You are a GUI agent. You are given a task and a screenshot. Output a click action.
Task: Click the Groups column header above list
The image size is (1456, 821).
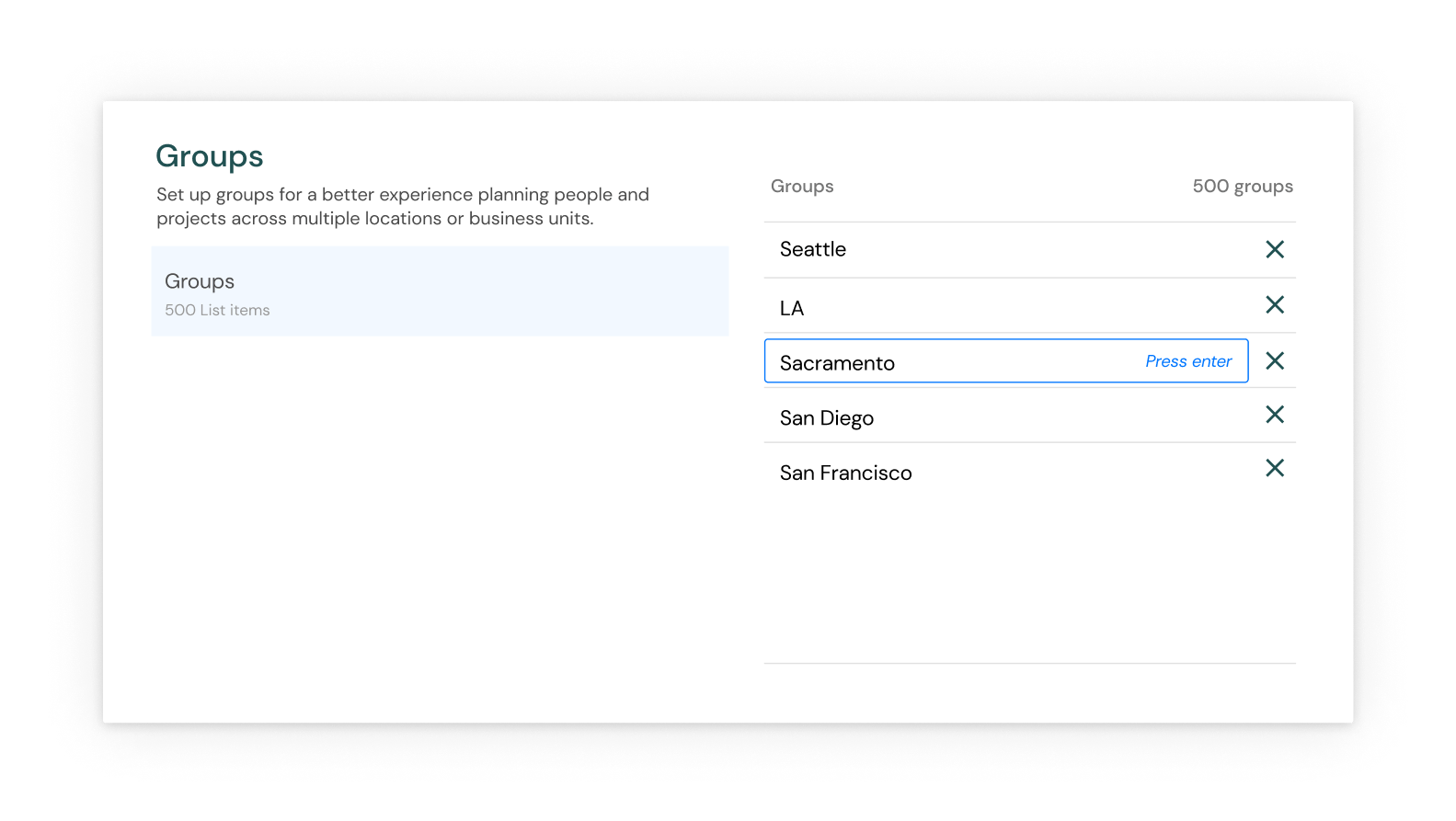pyautogui.click(x=801, y=186)
